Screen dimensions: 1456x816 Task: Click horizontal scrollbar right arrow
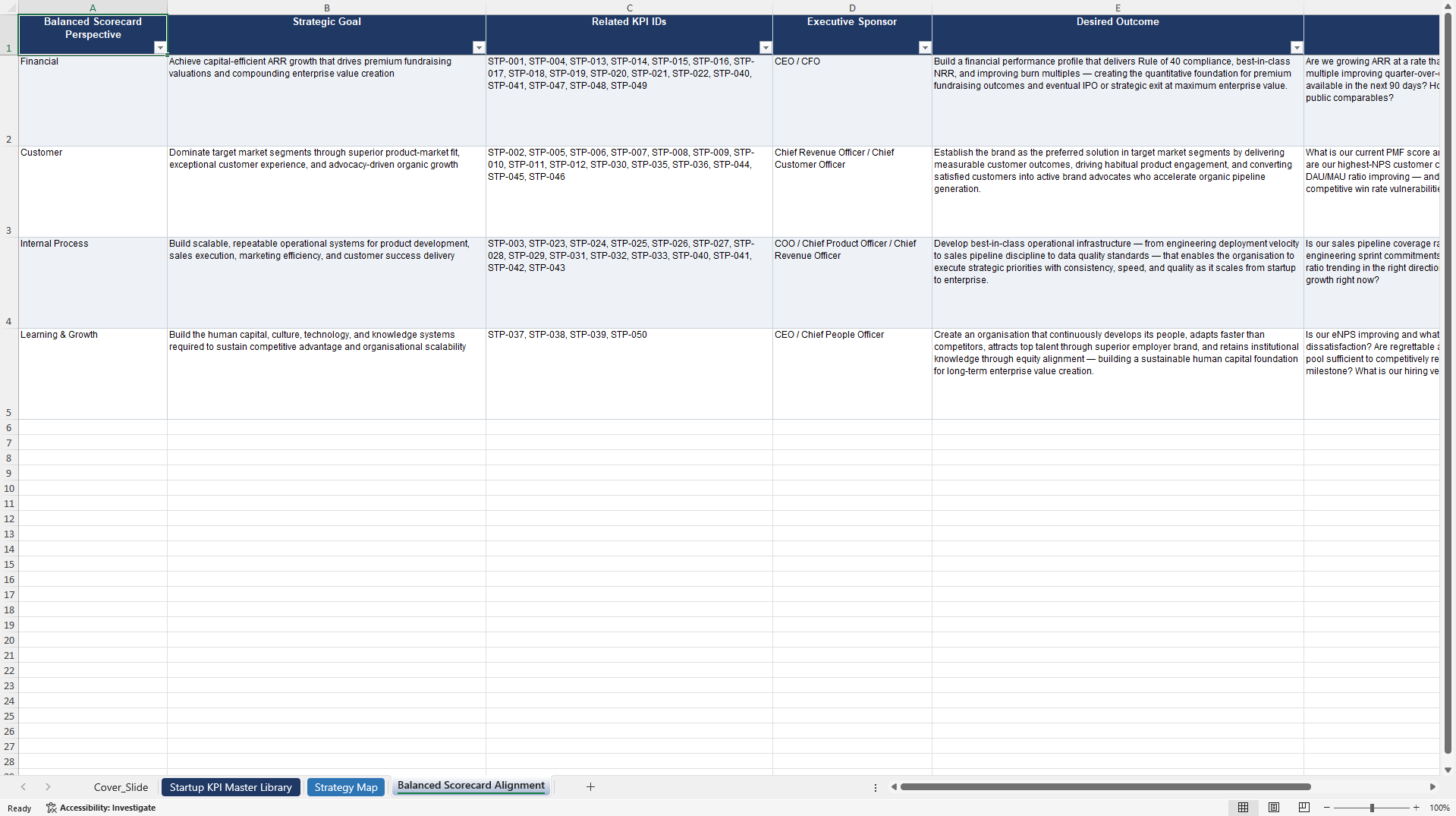pos(1432,787)
